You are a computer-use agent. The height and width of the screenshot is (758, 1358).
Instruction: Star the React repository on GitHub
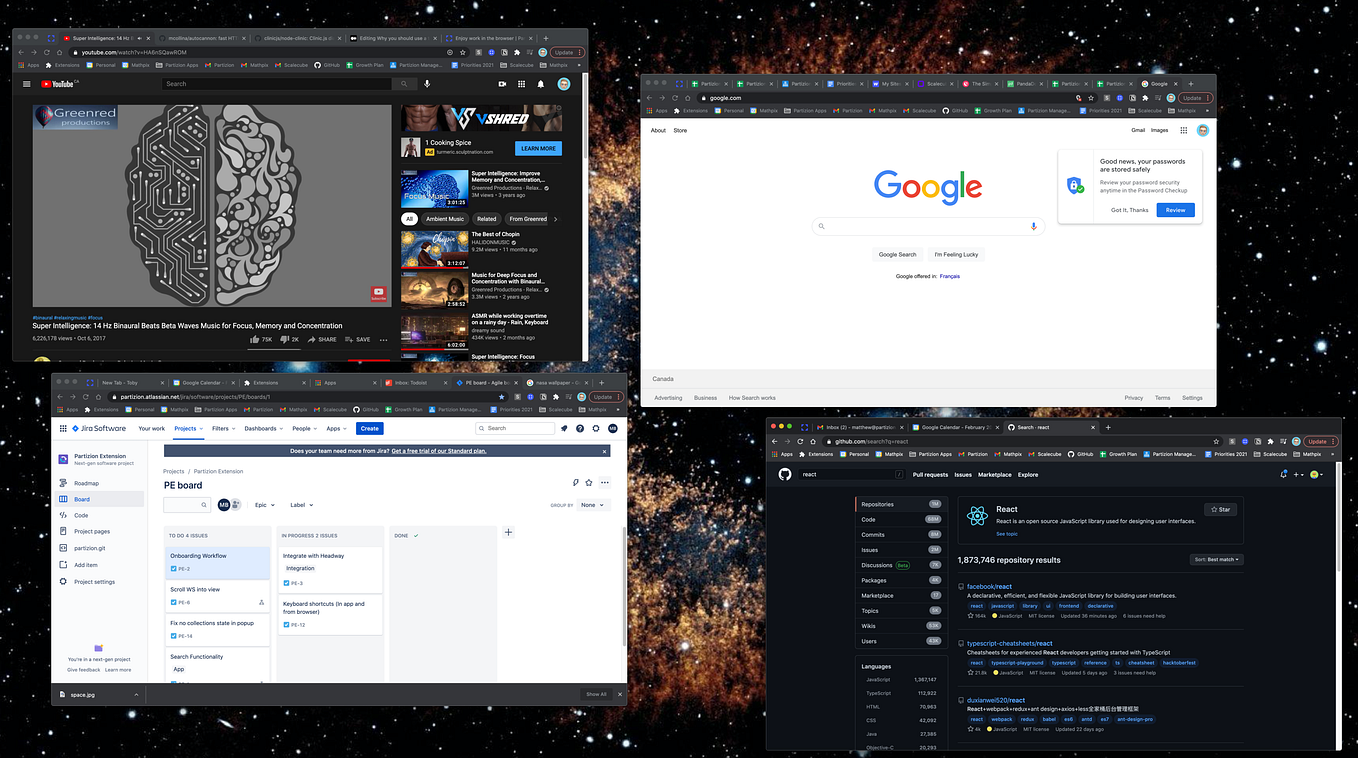point(1219,509)
